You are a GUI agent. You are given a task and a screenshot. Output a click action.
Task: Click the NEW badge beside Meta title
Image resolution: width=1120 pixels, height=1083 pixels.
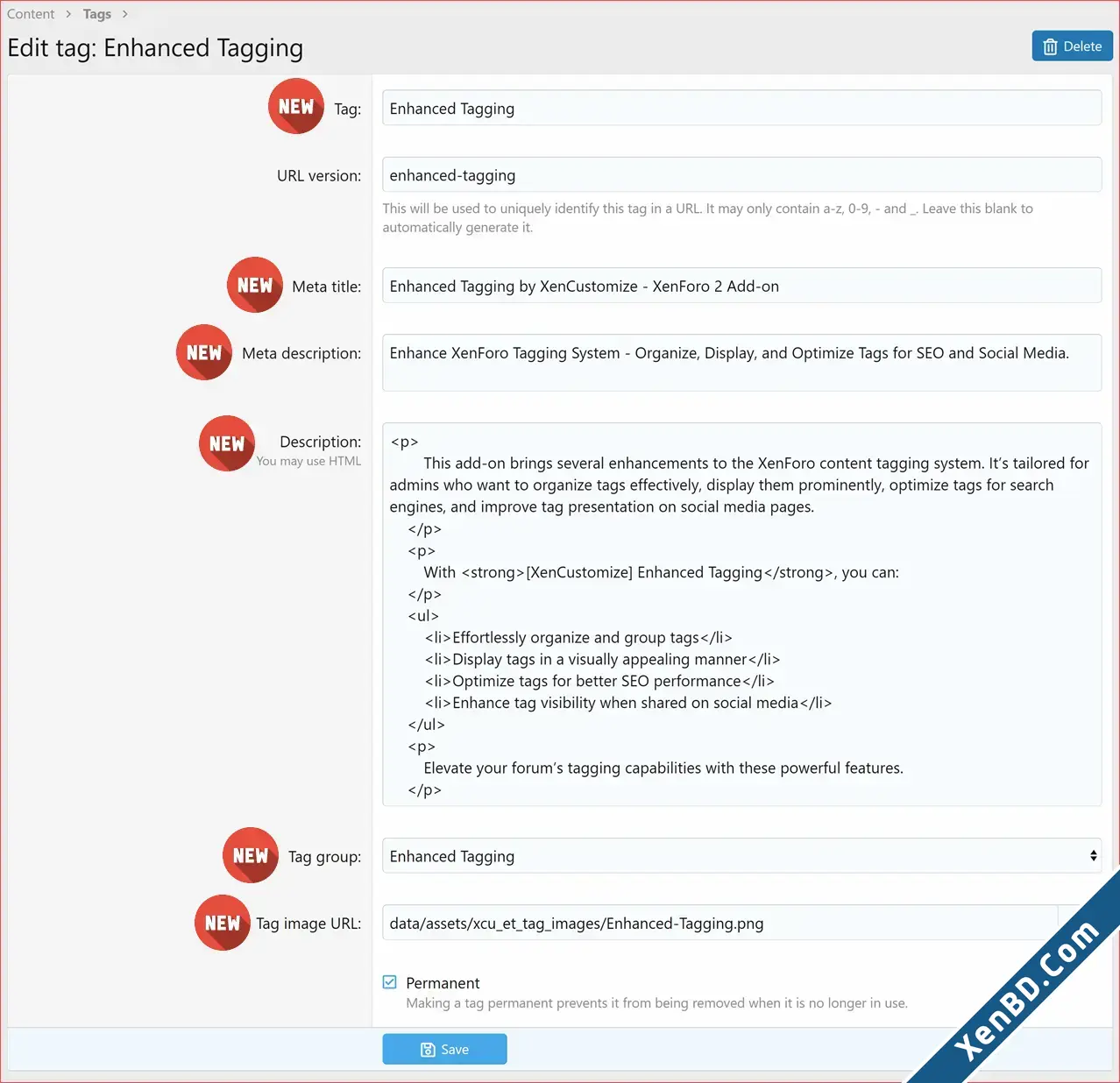point(255,286)
